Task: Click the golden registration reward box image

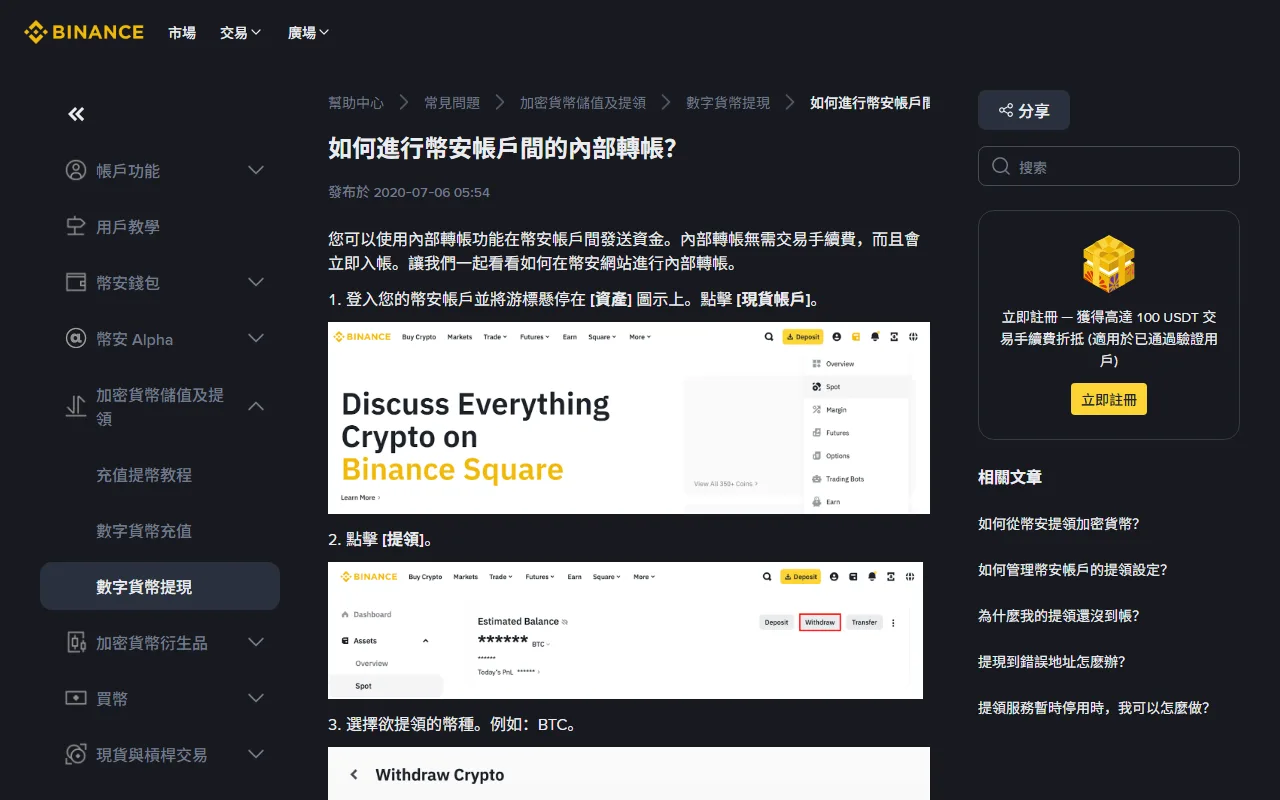Action: pos(1108,264)
